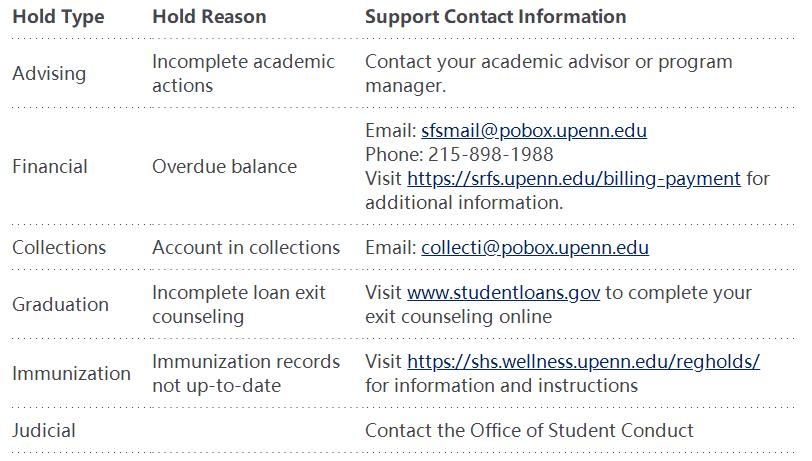Screen dimensions: 812x461
Task: Select the Financial hold type cell
Action: click(x=50, y=167)
